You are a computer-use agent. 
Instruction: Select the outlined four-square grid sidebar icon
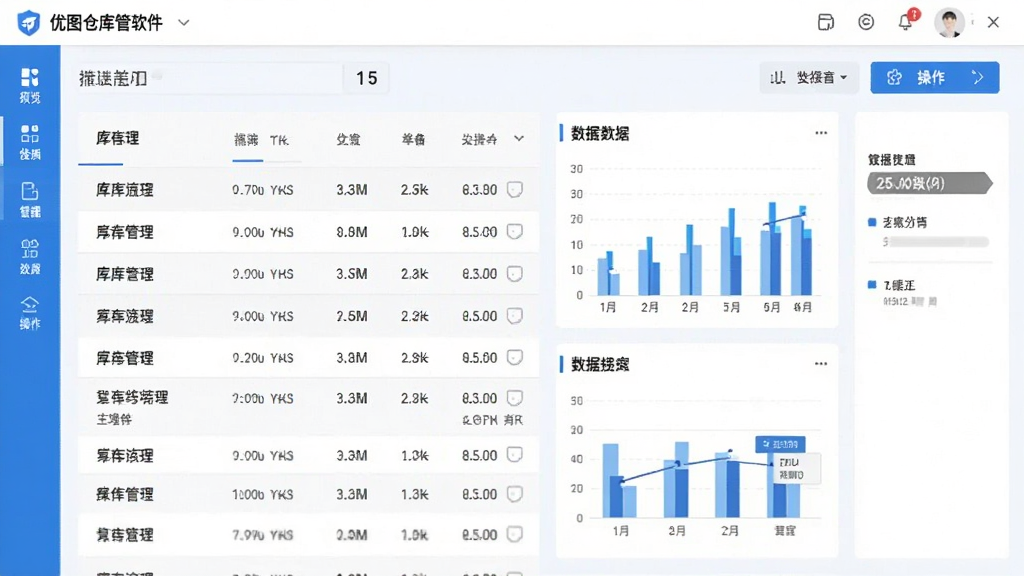coord(29,134)
